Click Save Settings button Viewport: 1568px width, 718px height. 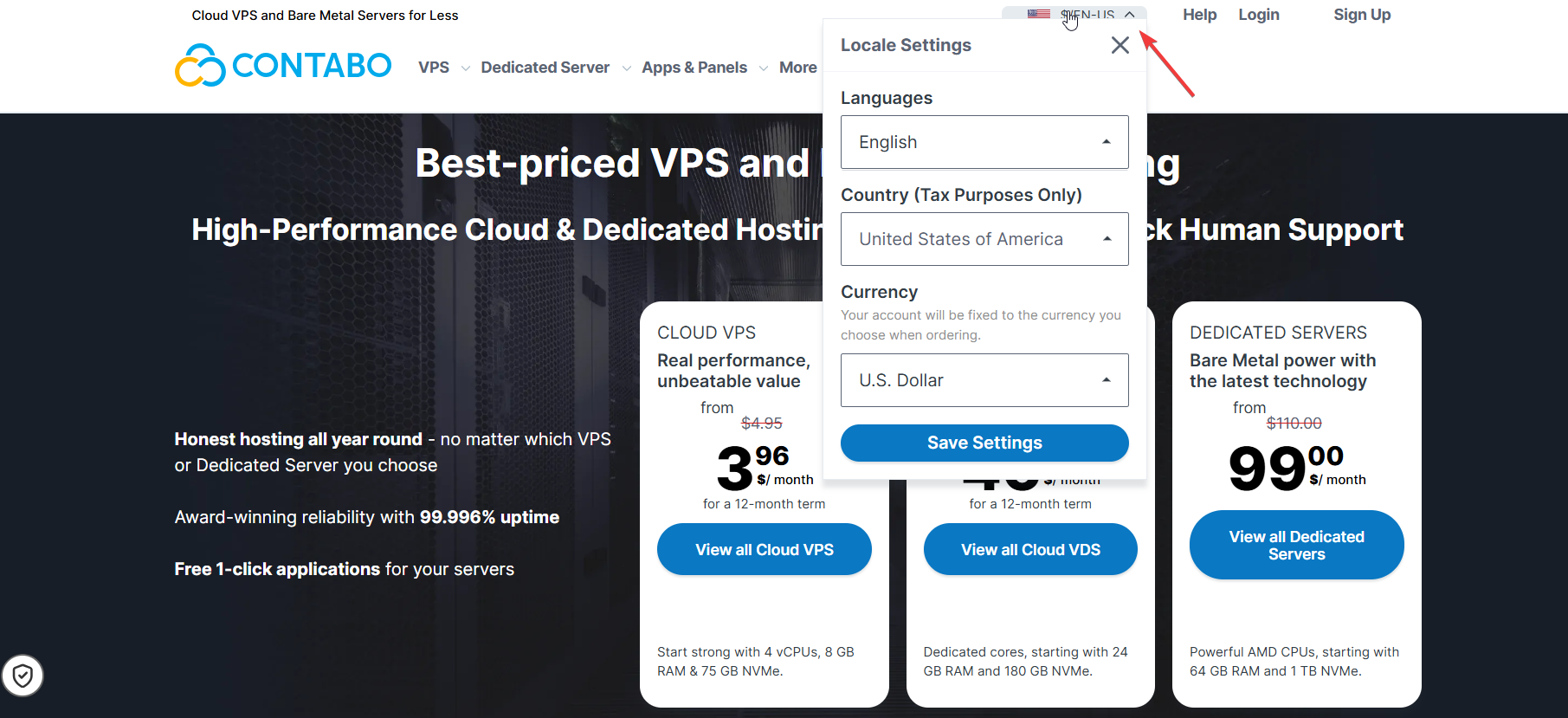click(984, 443)
